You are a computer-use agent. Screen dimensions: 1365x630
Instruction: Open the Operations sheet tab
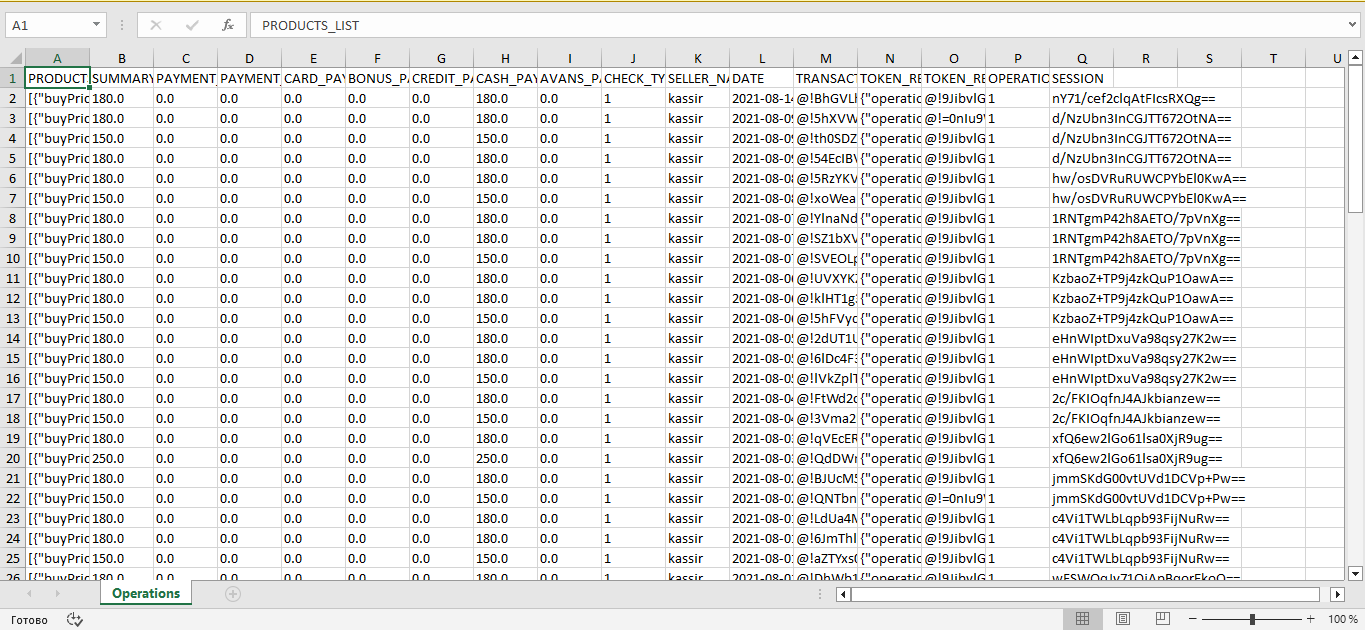point(146,594)
